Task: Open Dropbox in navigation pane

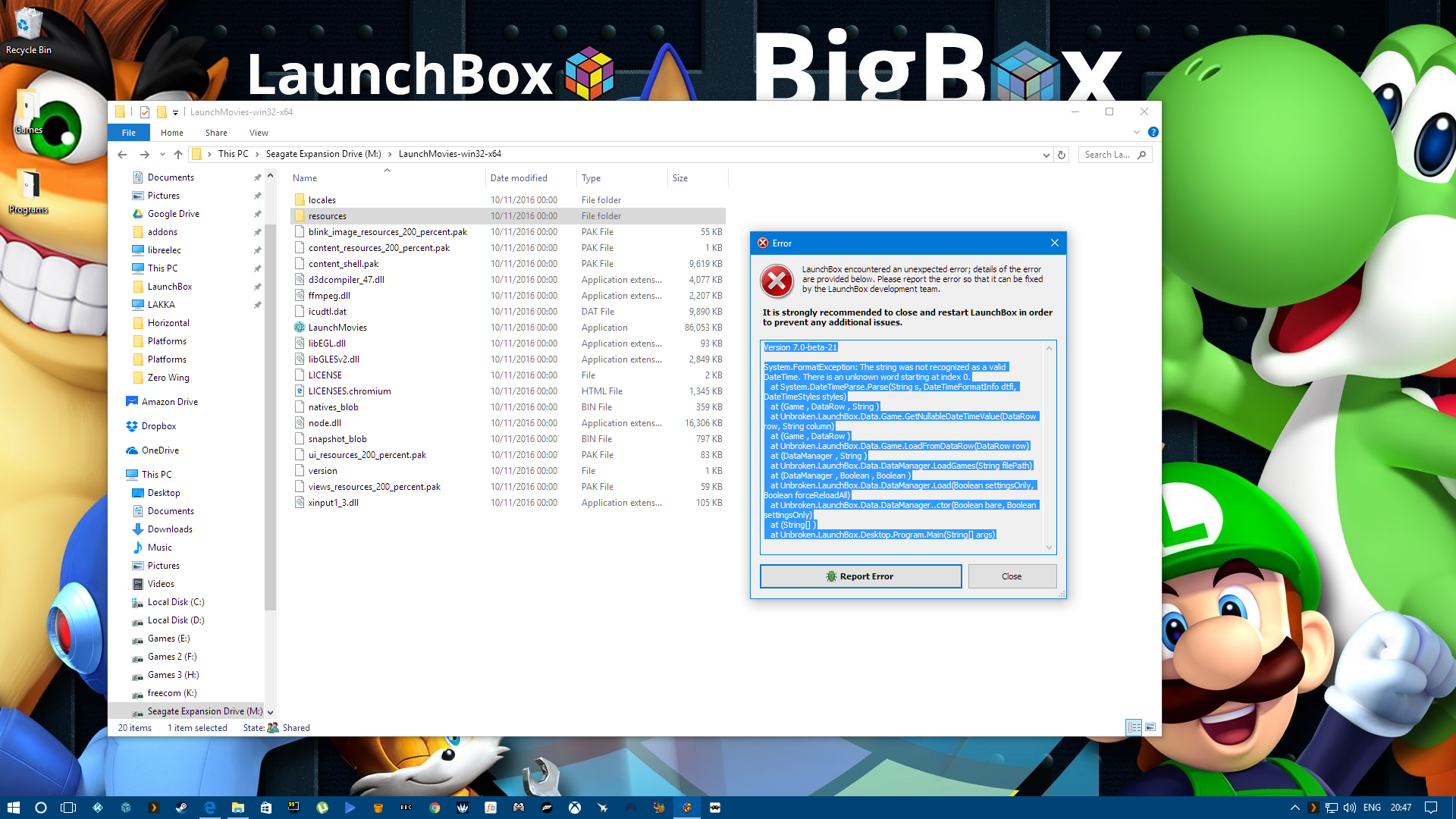Action: (x=158, y=426)
